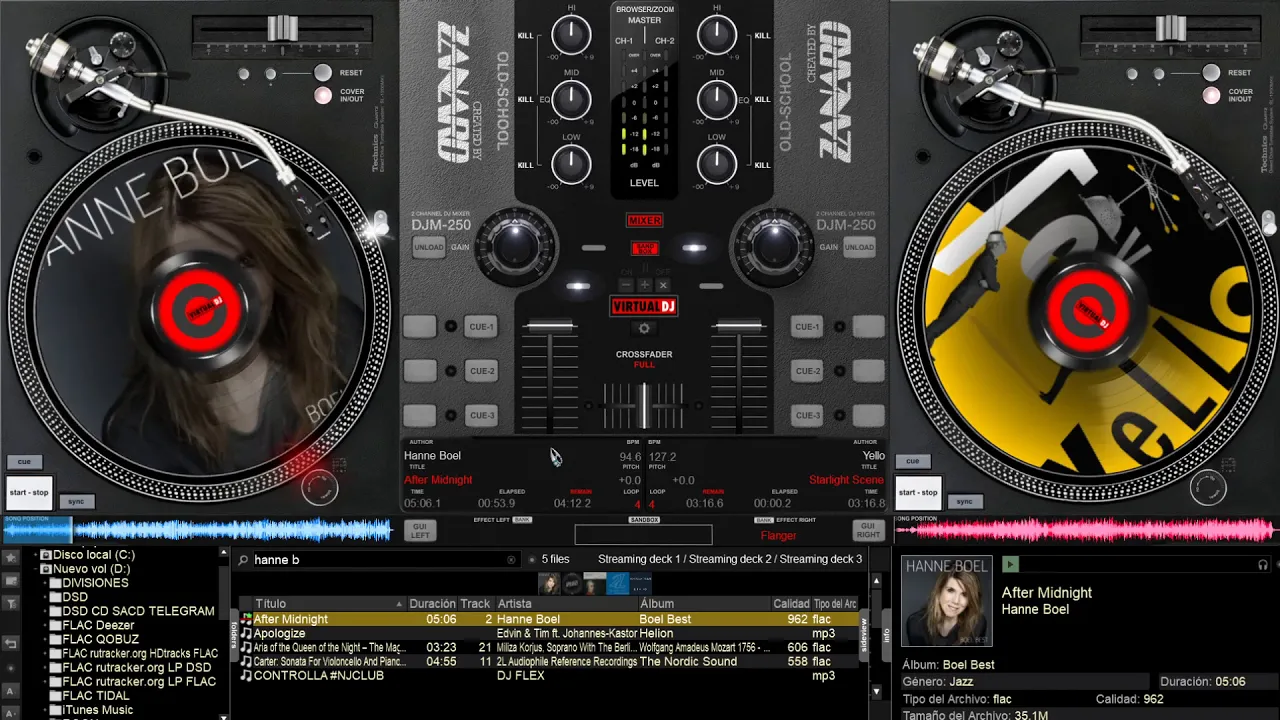Click the search magnifier icon

[243, 560]
